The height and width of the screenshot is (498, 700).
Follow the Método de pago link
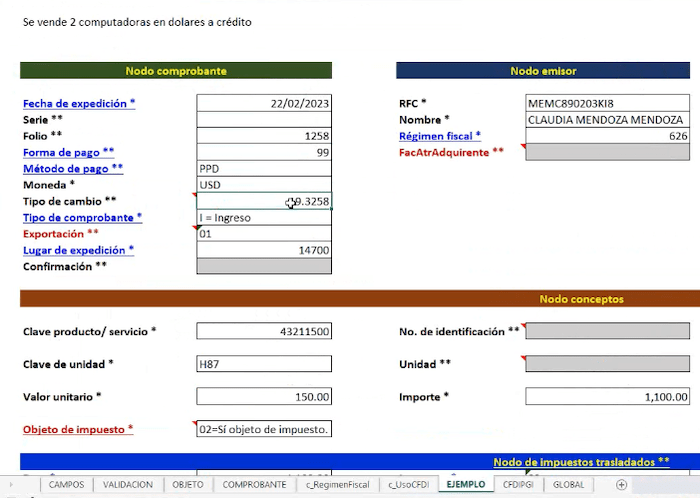point(73,169)
